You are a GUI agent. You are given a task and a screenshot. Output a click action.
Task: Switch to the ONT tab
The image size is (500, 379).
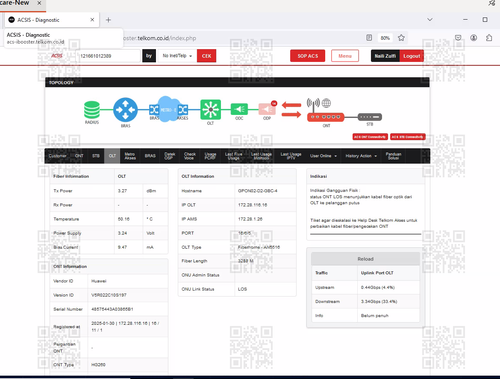click(x=79, y=156)
